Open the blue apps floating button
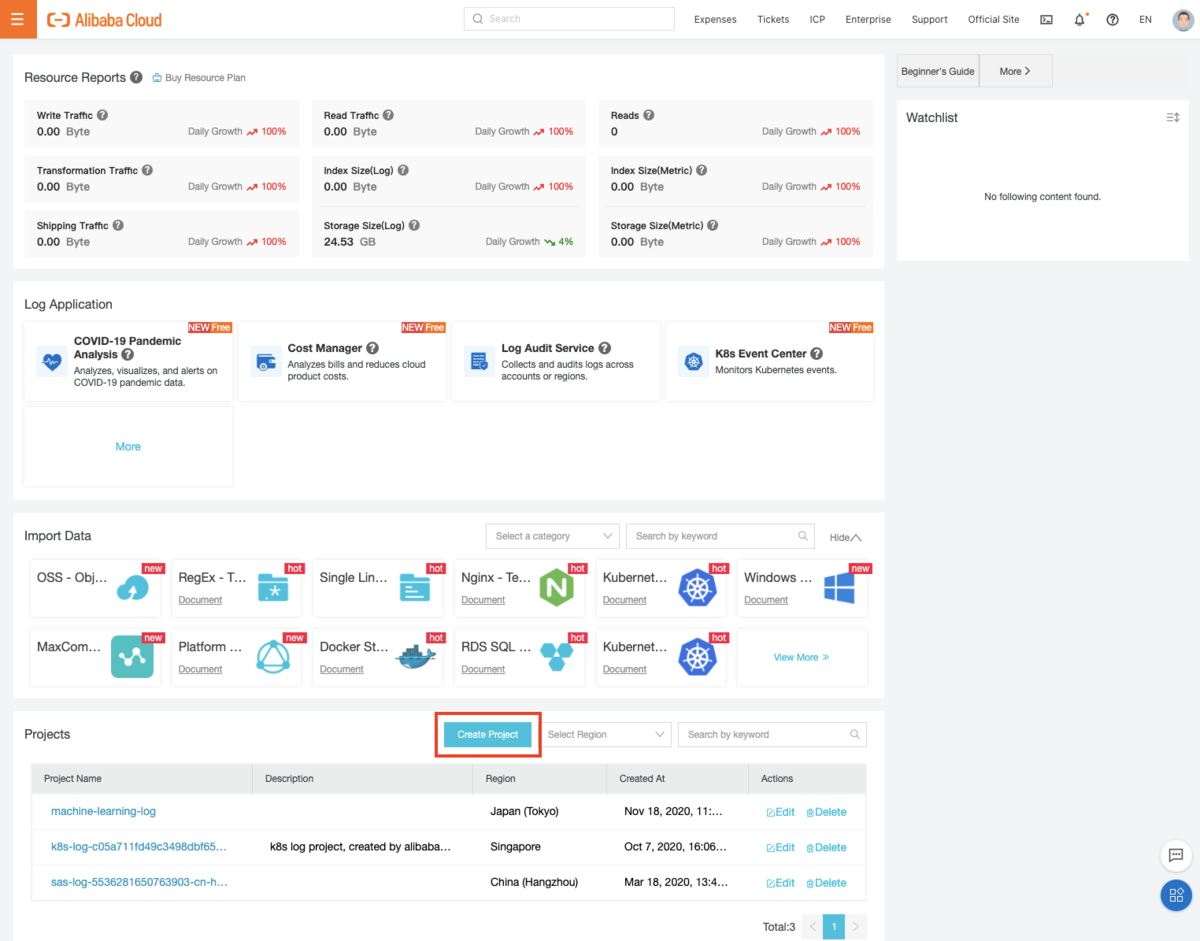Viewport: 1200px width, 941px height. point(1176,895)
